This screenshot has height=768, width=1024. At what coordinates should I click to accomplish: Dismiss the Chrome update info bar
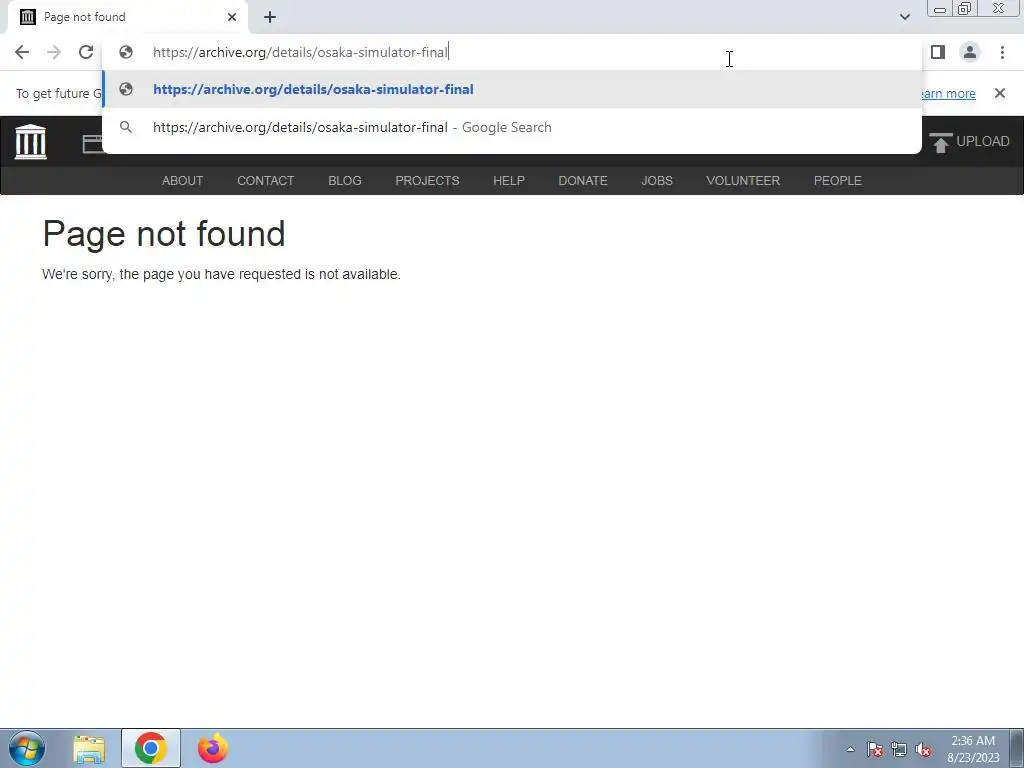coord(999,93)
